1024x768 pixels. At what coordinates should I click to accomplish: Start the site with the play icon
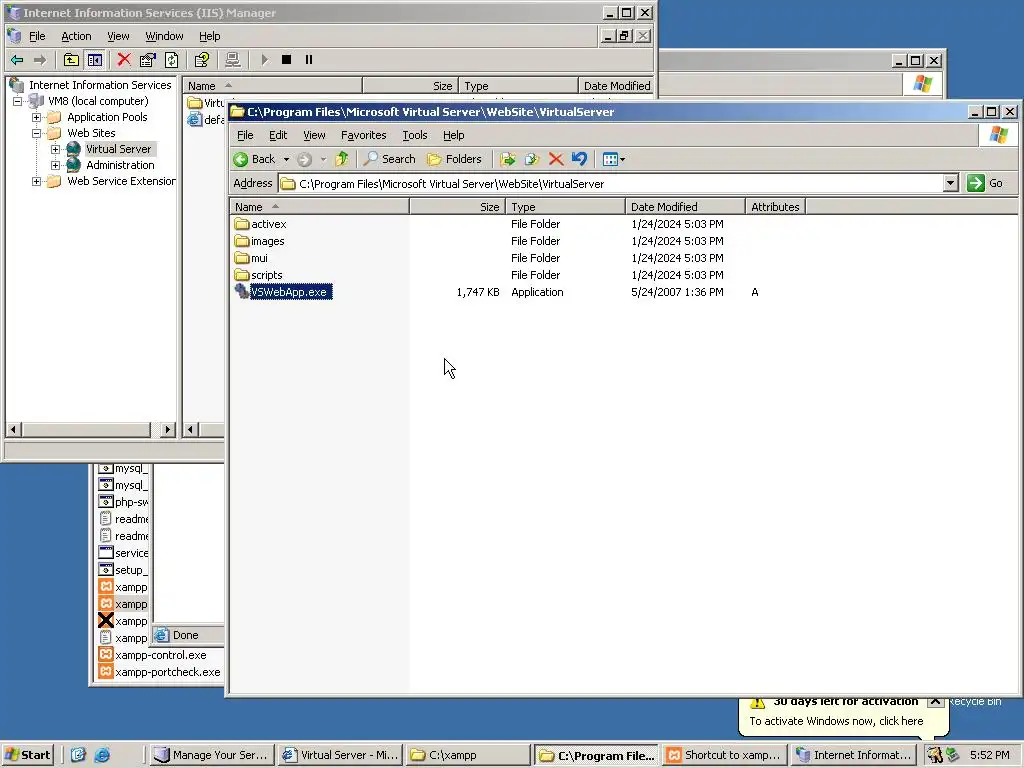tap(264, 60)
